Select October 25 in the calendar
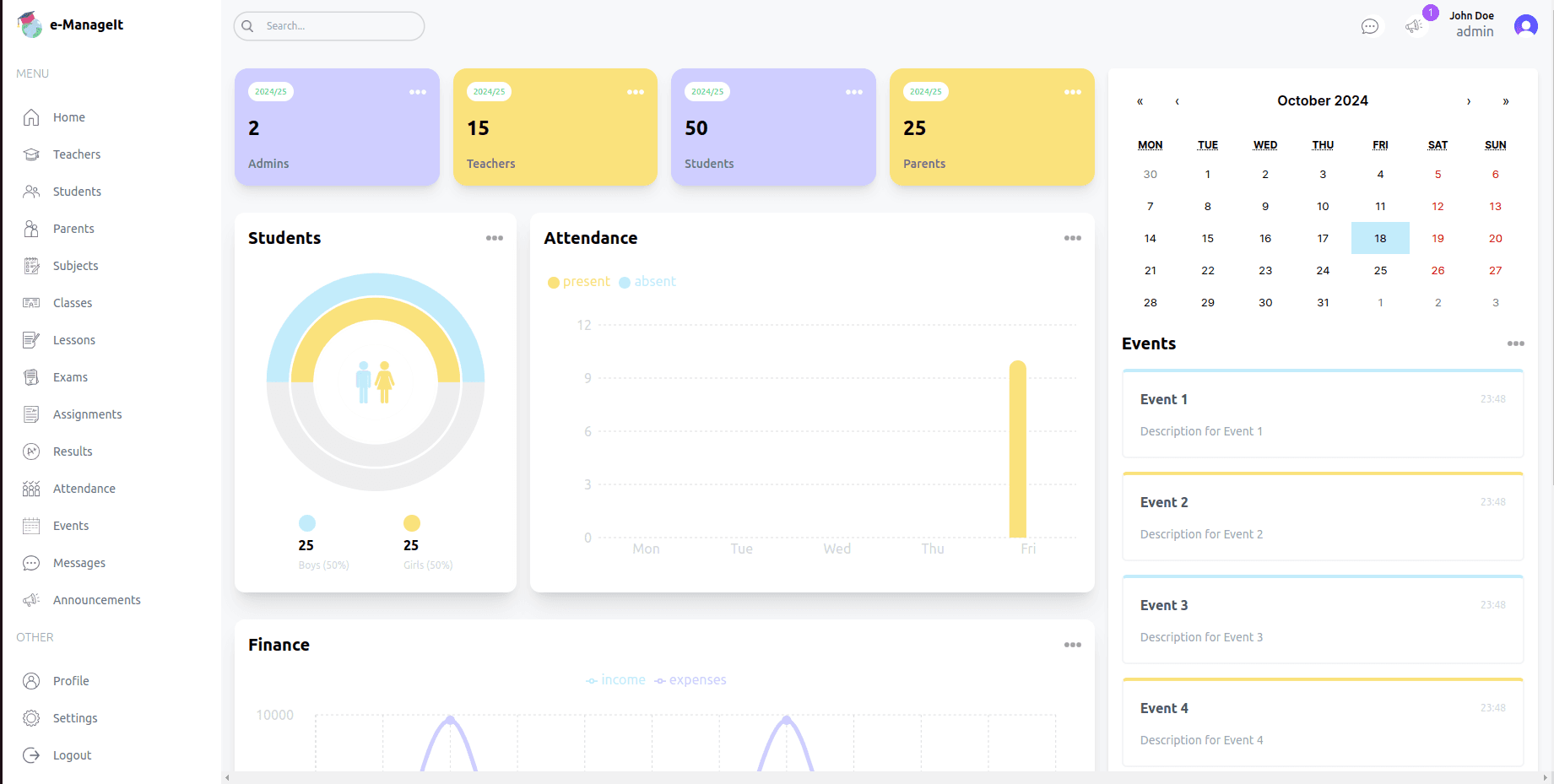 click(1380, 270)
